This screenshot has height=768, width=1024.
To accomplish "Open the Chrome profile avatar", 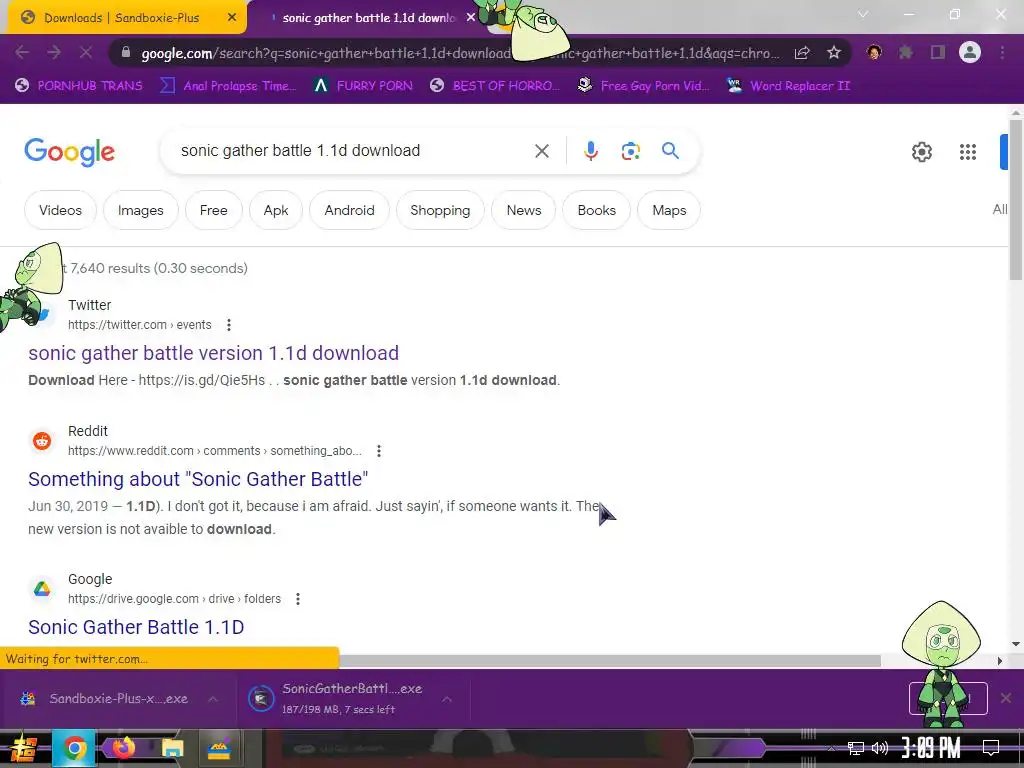I will (x=970, y=52).
